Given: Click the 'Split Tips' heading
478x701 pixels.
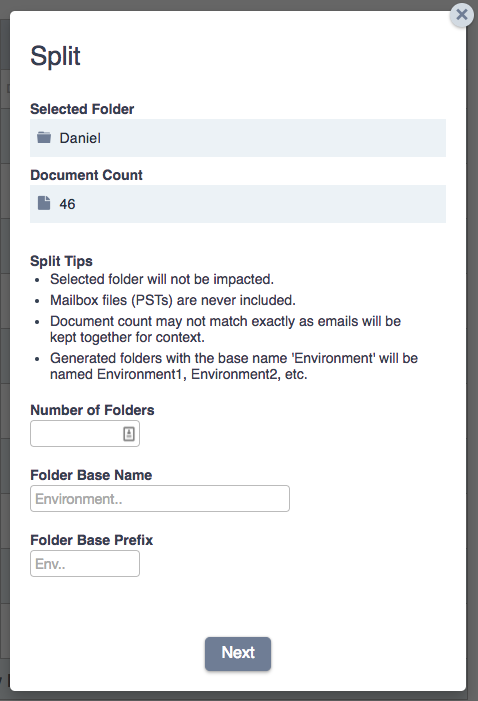Looking at the screenshot, I should pyautogui.click(x=61, y=261).
